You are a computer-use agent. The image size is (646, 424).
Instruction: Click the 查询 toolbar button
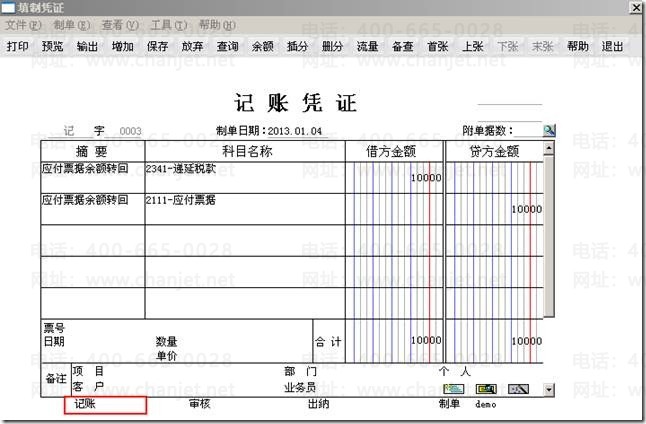tap(227, 46)
